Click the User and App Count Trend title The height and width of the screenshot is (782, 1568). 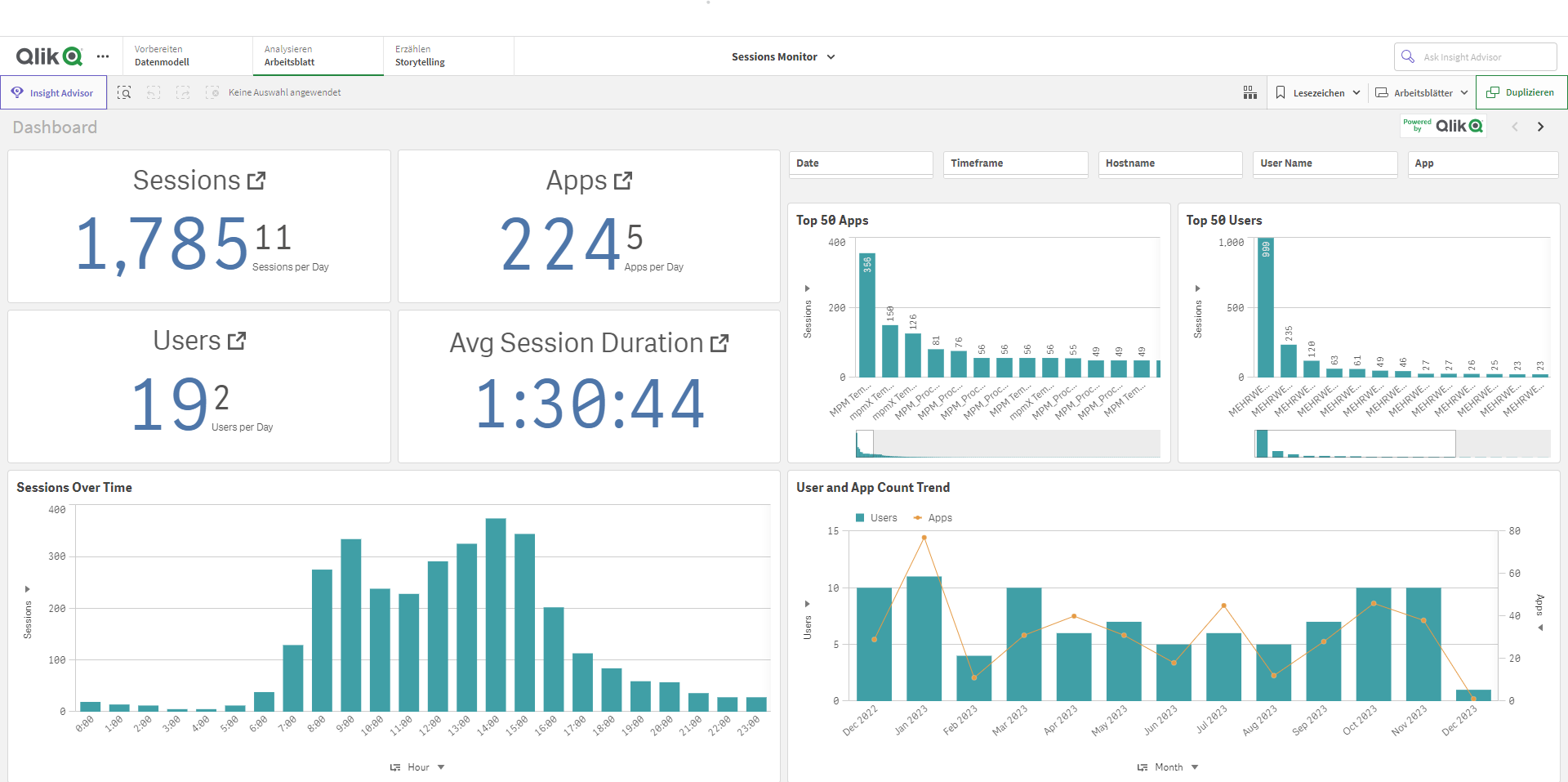point(873,488)
